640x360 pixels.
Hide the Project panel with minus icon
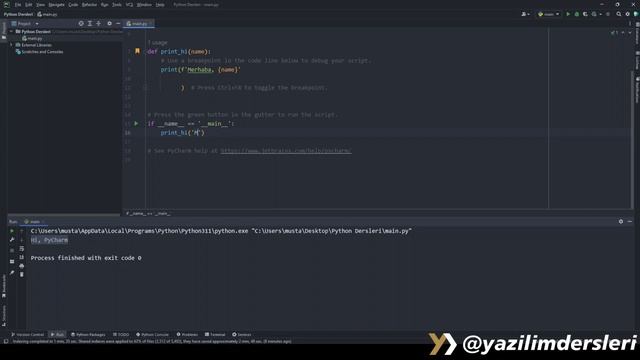[x=118, y=24]
